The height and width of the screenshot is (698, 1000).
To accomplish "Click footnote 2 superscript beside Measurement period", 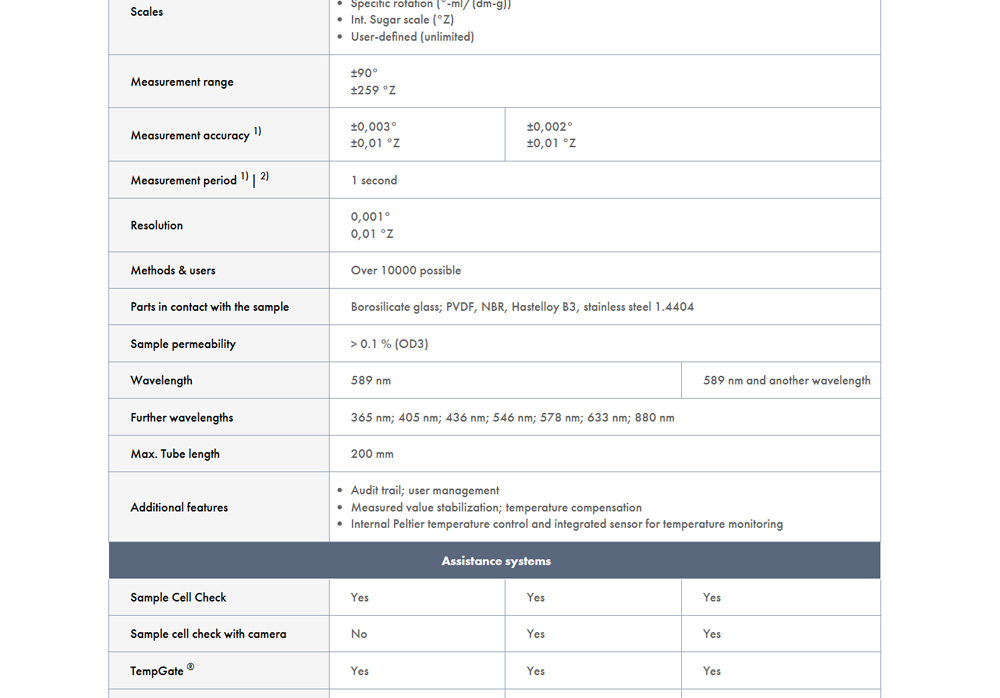I will (x=264, y=177).
